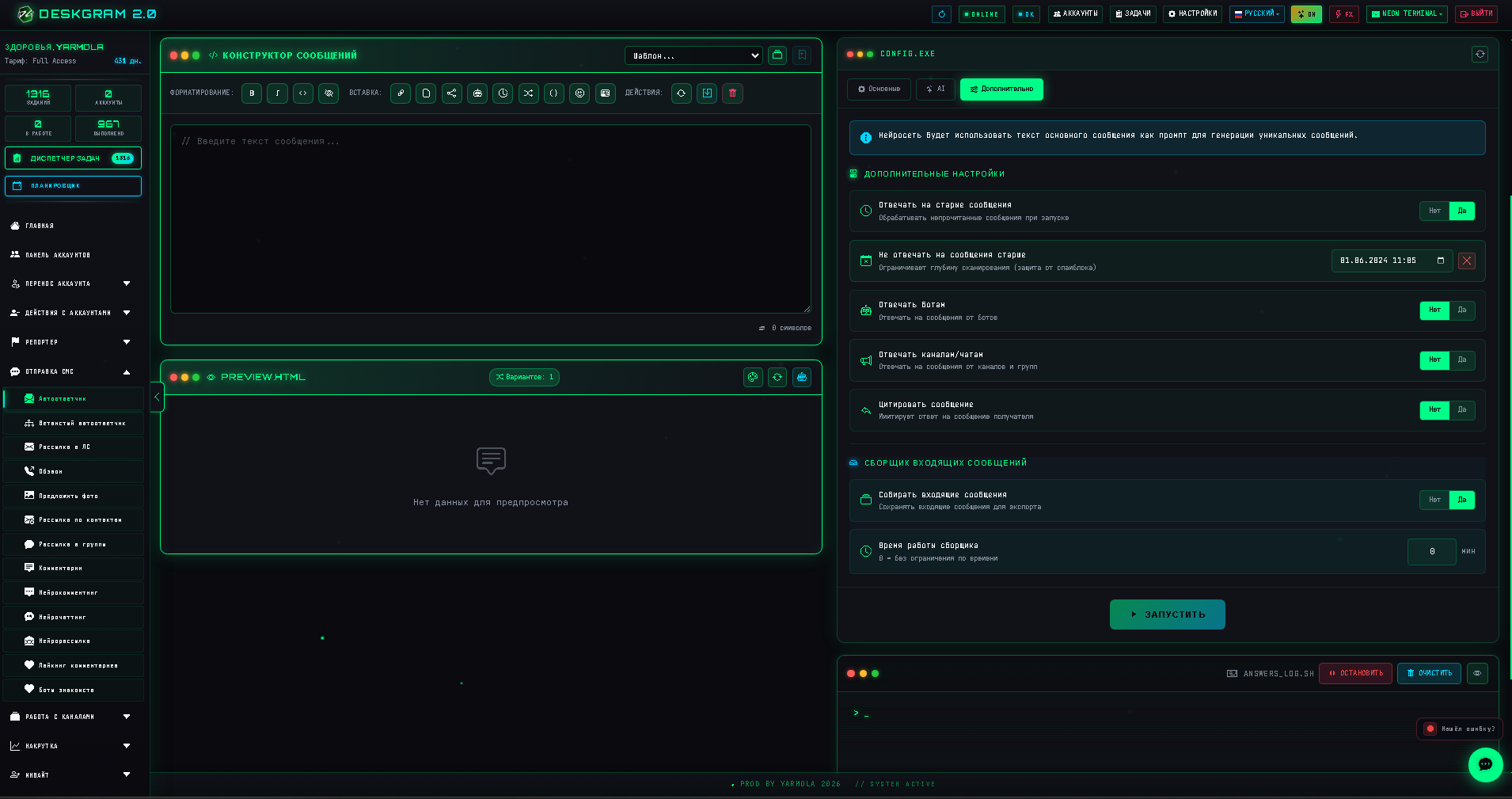The image size is (1512, 799).
Task: Enable 'Цитировать сообщение' with Да
Action: pyautogui.click(x=1462, y=410)
